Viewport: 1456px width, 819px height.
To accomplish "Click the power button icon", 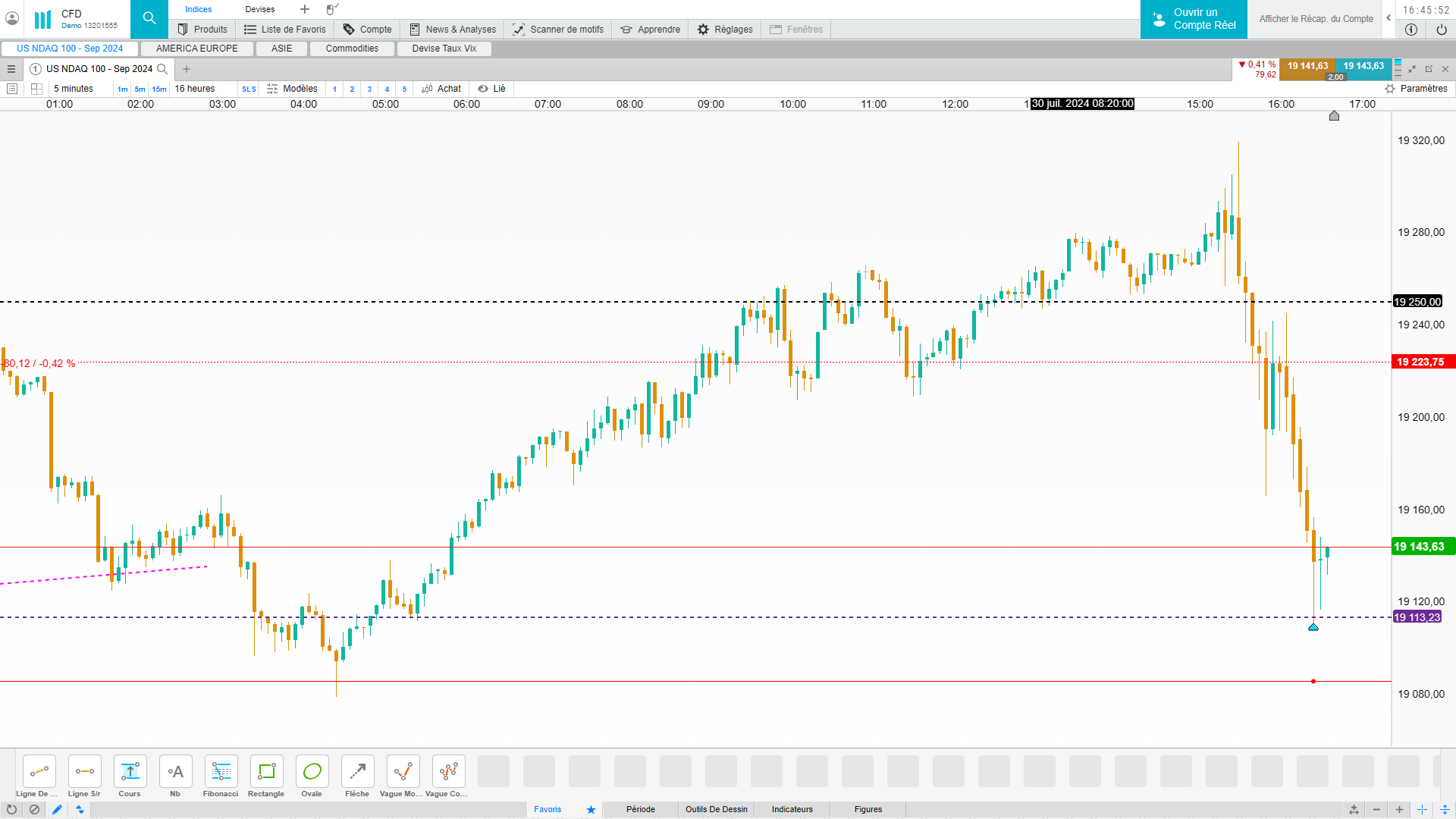I will click(1441, 30).
